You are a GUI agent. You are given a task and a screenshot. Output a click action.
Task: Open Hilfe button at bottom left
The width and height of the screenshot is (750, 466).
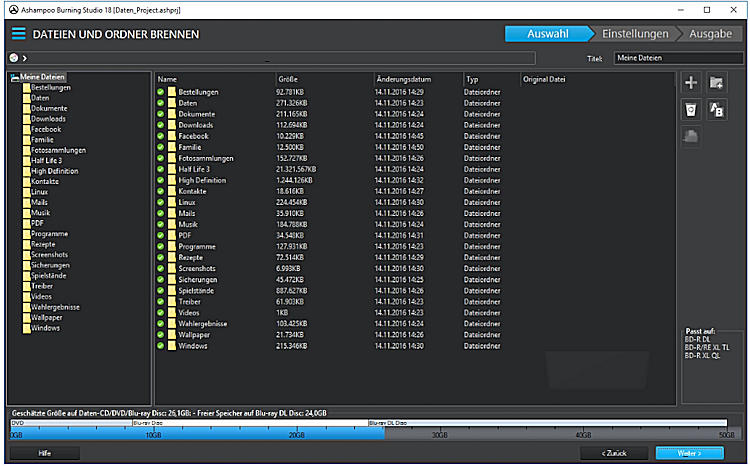pyautogui.click(x=45, y=453)
